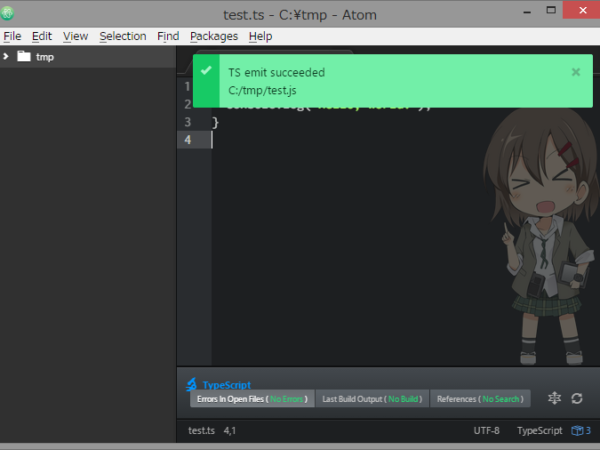Open the View menu
This screenshot has width=600, height=450.
tap(75, 36)
